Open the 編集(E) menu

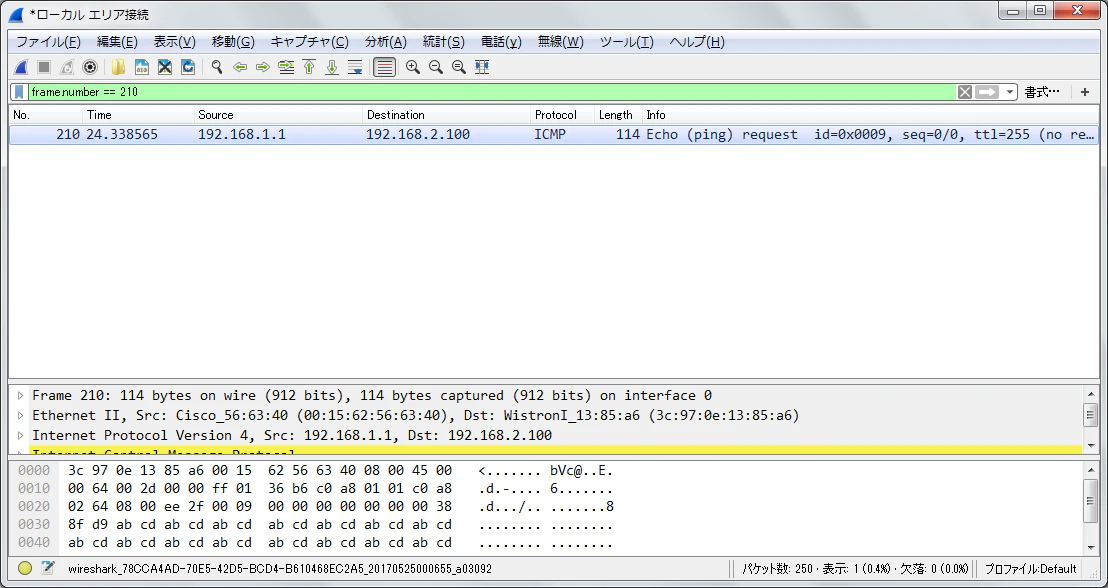(x=117, y=42)
